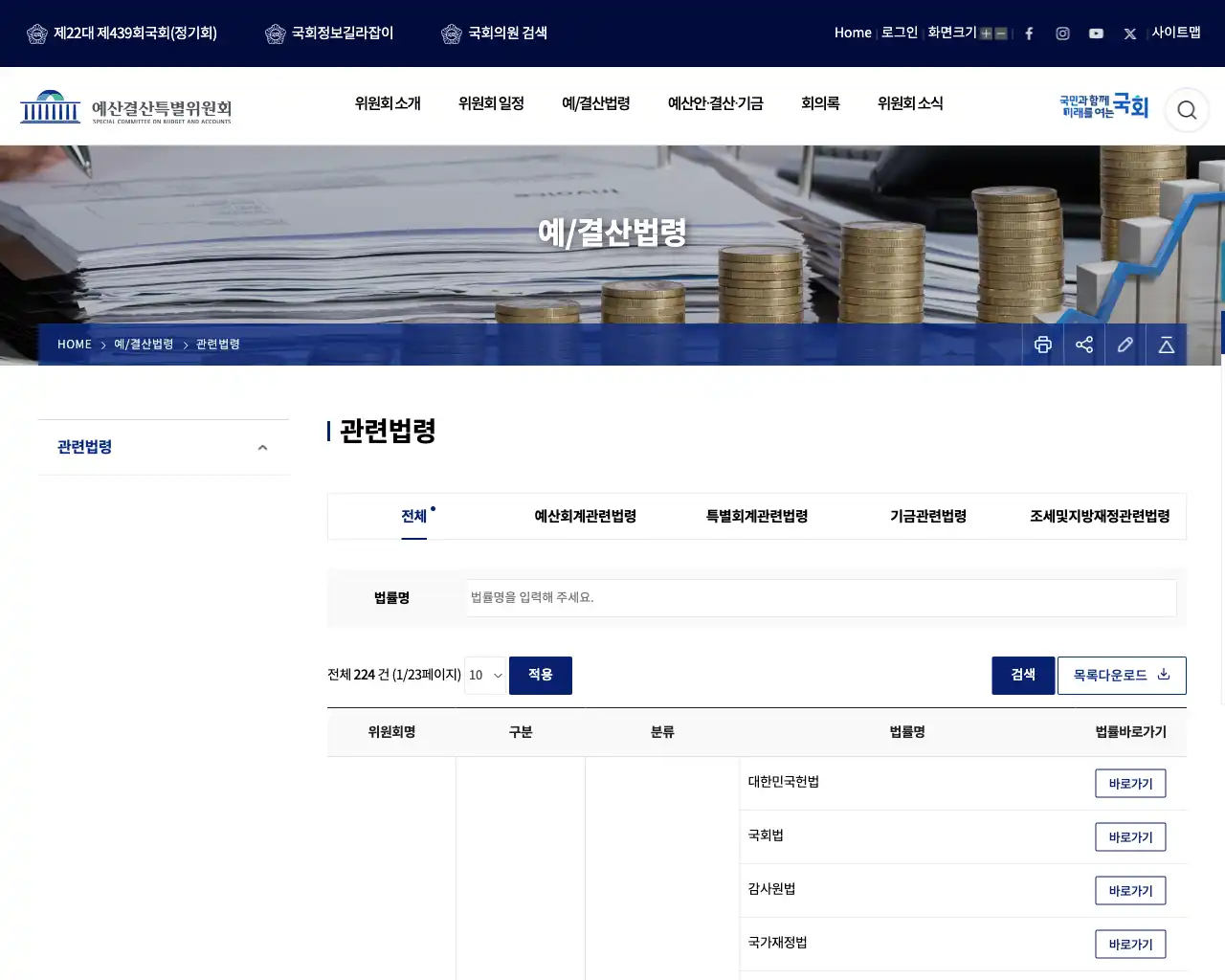This screenshot has width=1225, height=980.
Task: Click the magnifier search icon in header
Action: coord(1187,110)
